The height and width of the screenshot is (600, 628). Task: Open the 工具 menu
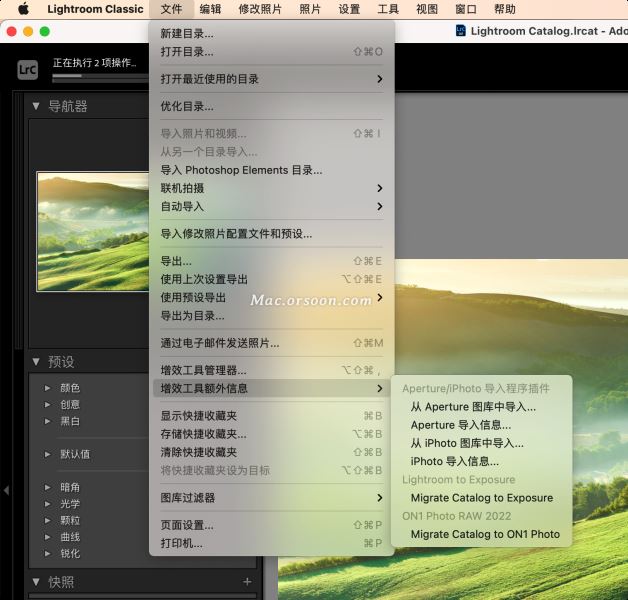(x=388, y=9)
